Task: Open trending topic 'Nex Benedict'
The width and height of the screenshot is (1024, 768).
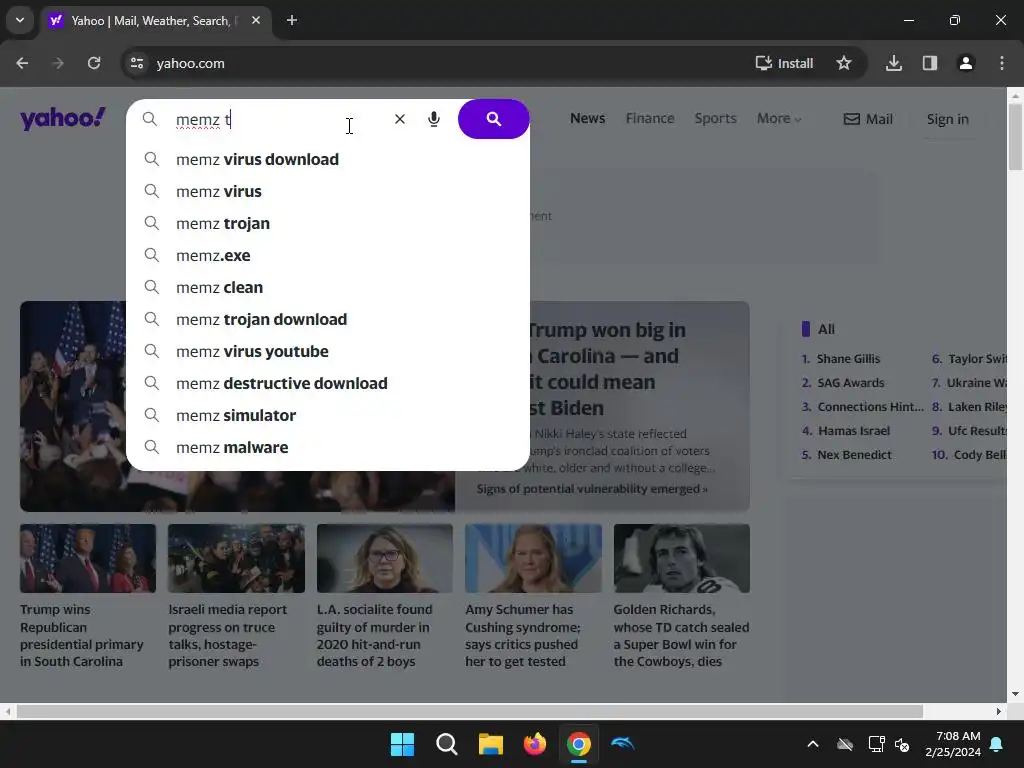Action: [854, 455]
